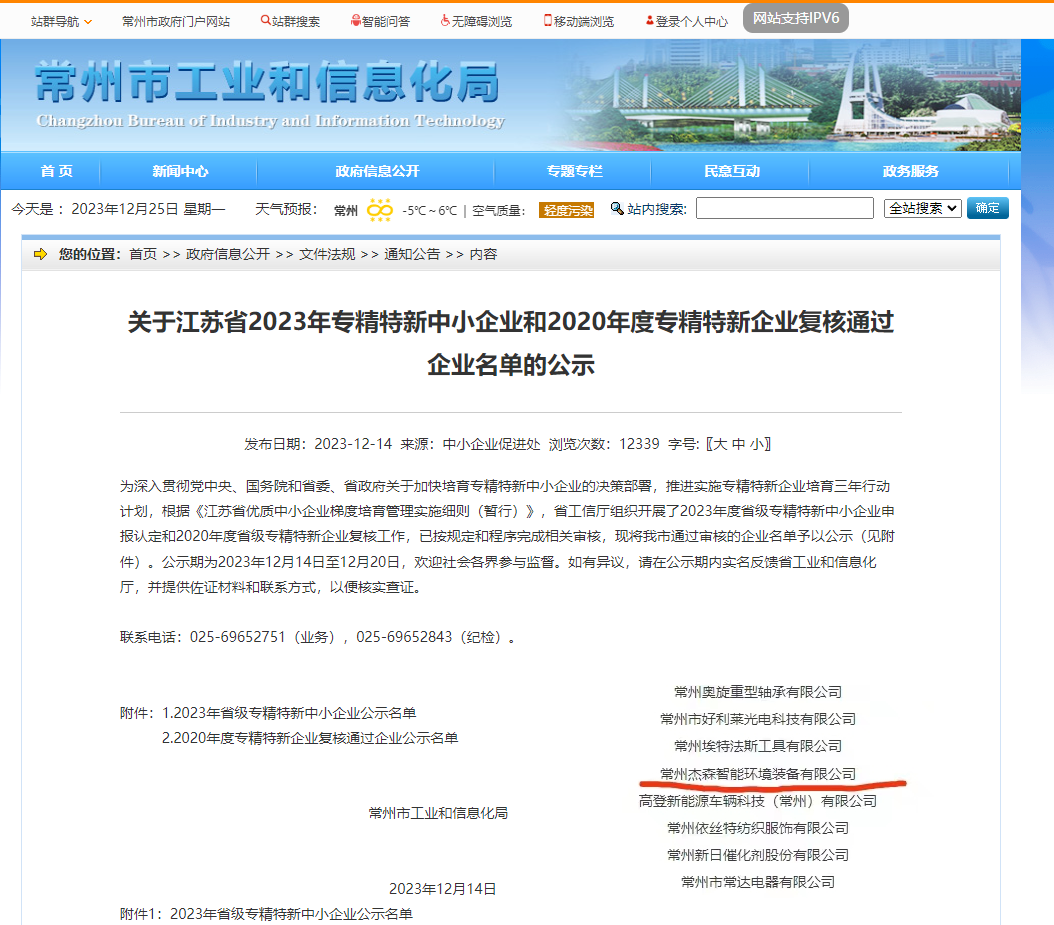Click 通知公告 in the breadcrumb
The height and width of the screenshot is (925, 1054).
pos(412,255)
